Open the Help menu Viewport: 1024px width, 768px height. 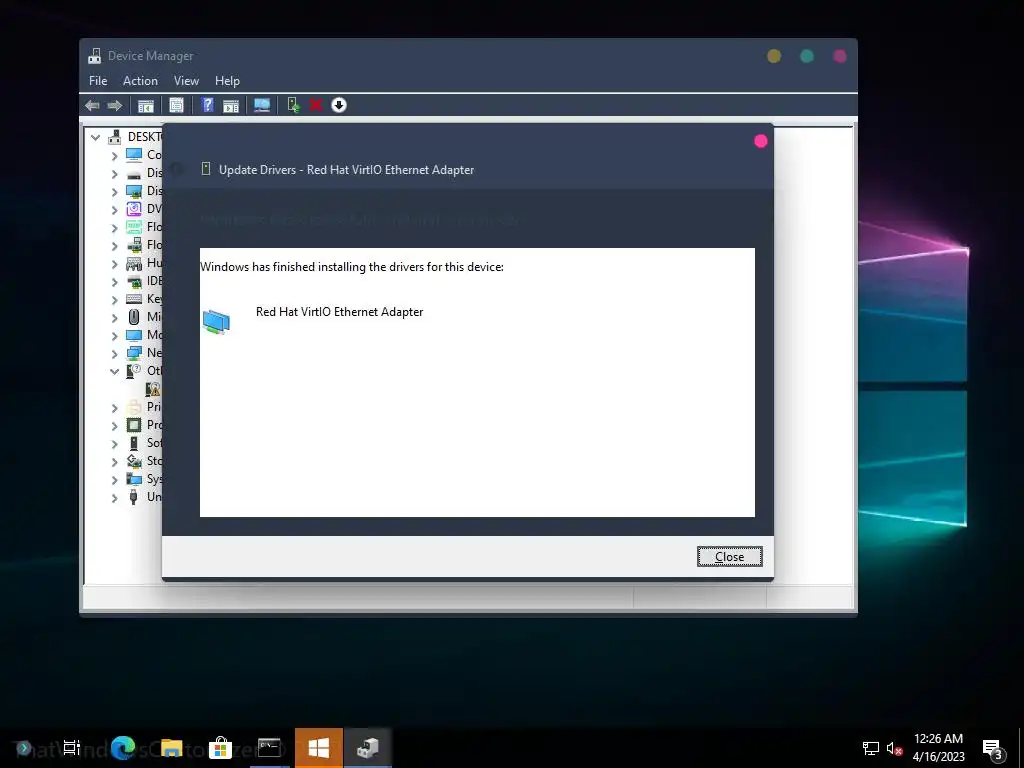click(227, 81)
